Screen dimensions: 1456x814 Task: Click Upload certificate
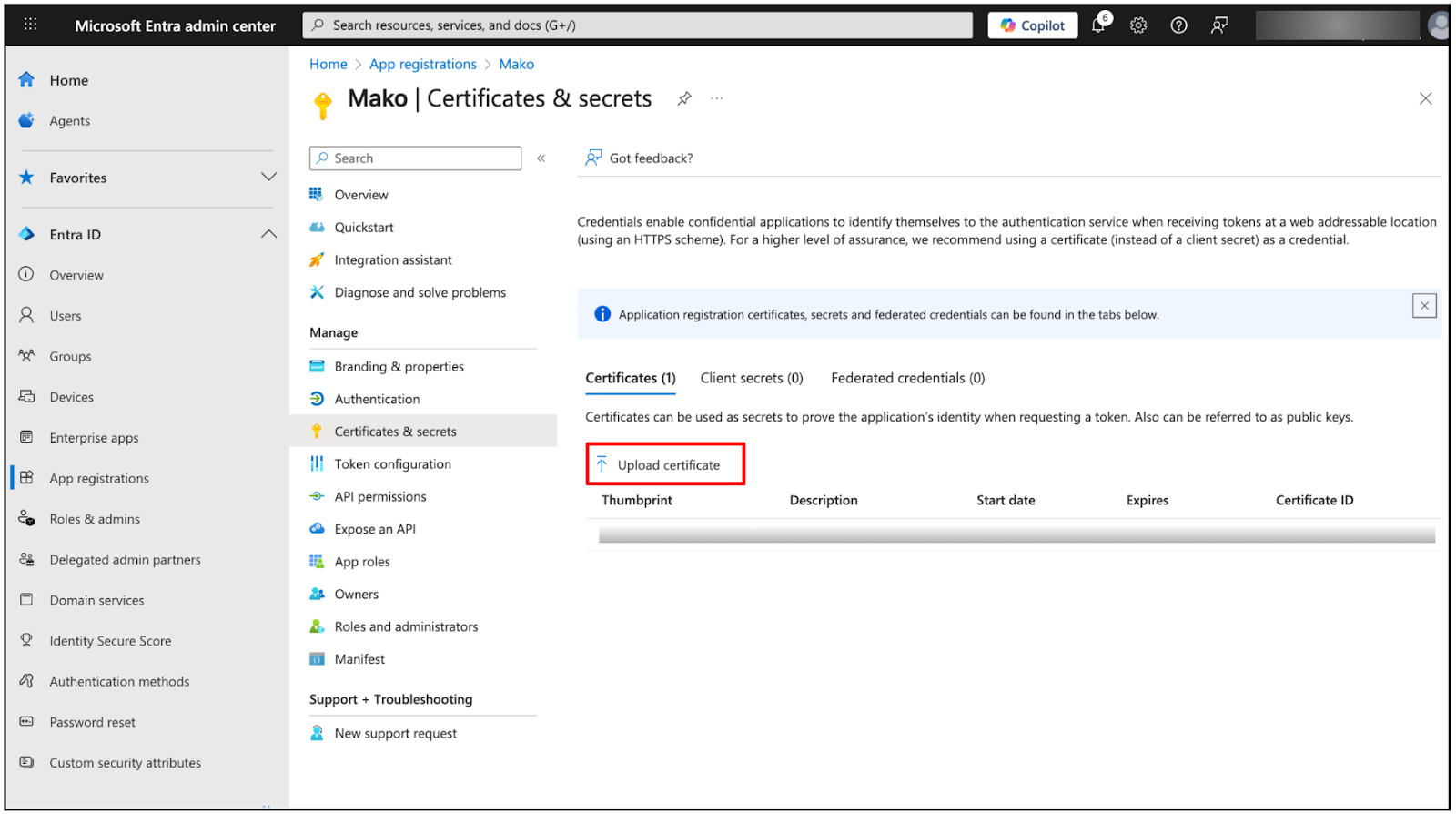666,464
